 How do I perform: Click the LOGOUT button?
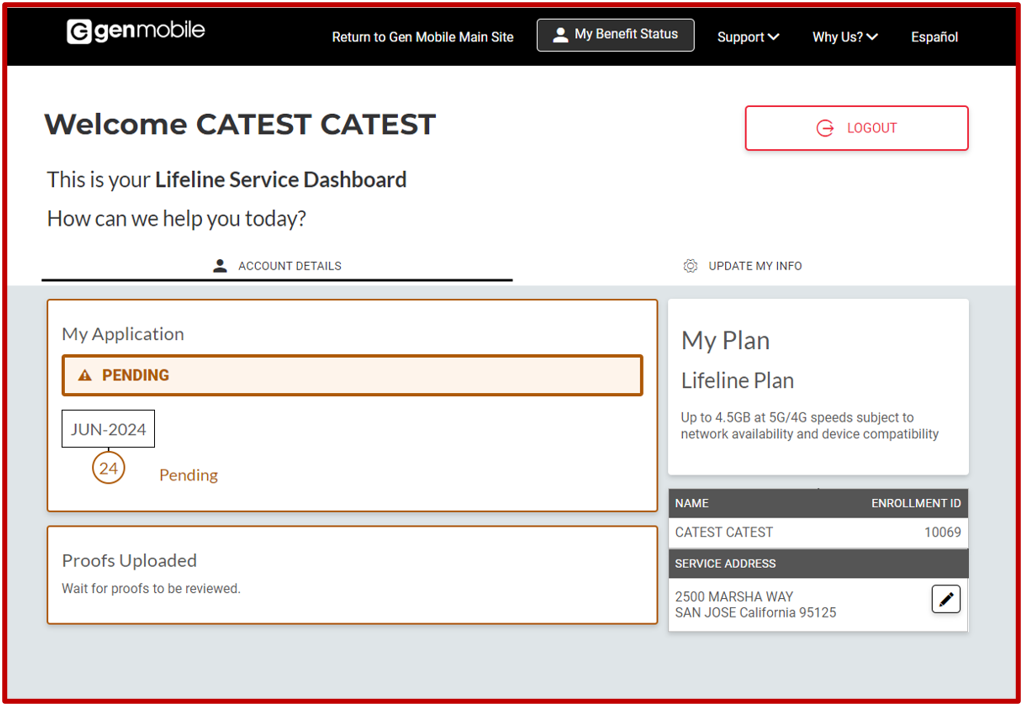857,128
